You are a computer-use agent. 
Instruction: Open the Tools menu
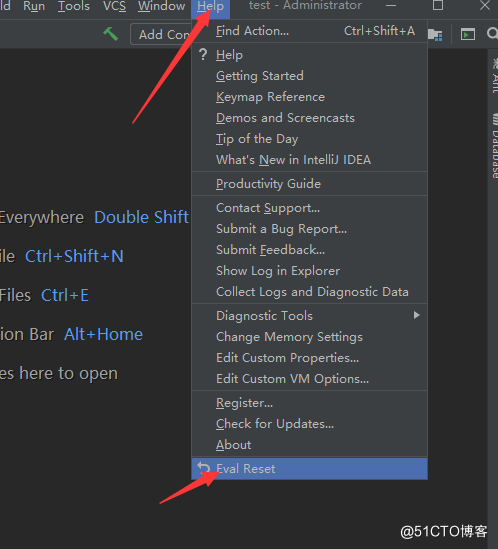point(74,6)
